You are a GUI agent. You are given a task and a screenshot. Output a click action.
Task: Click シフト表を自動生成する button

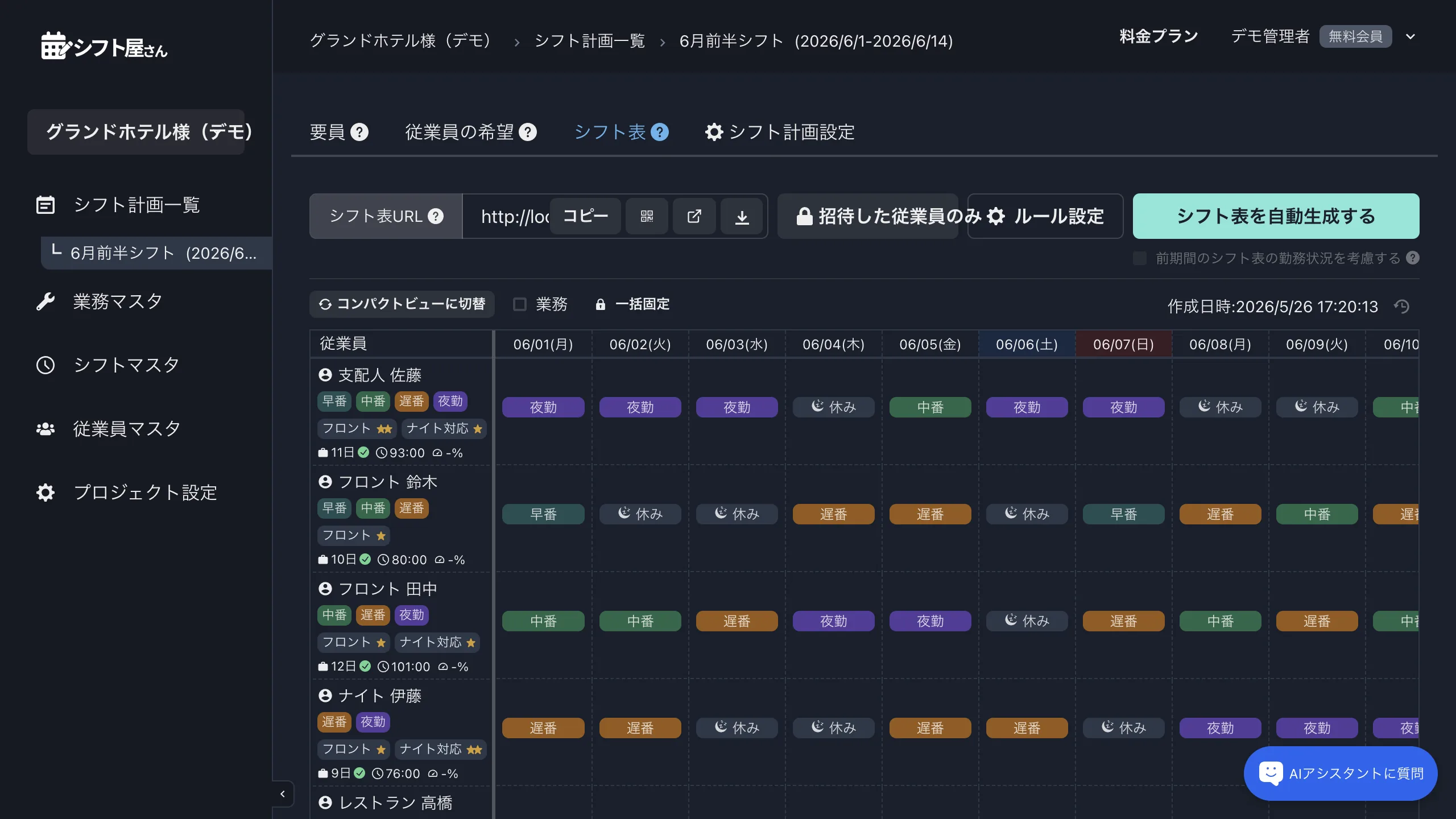pyautogui.click(x=1276, y=216)
